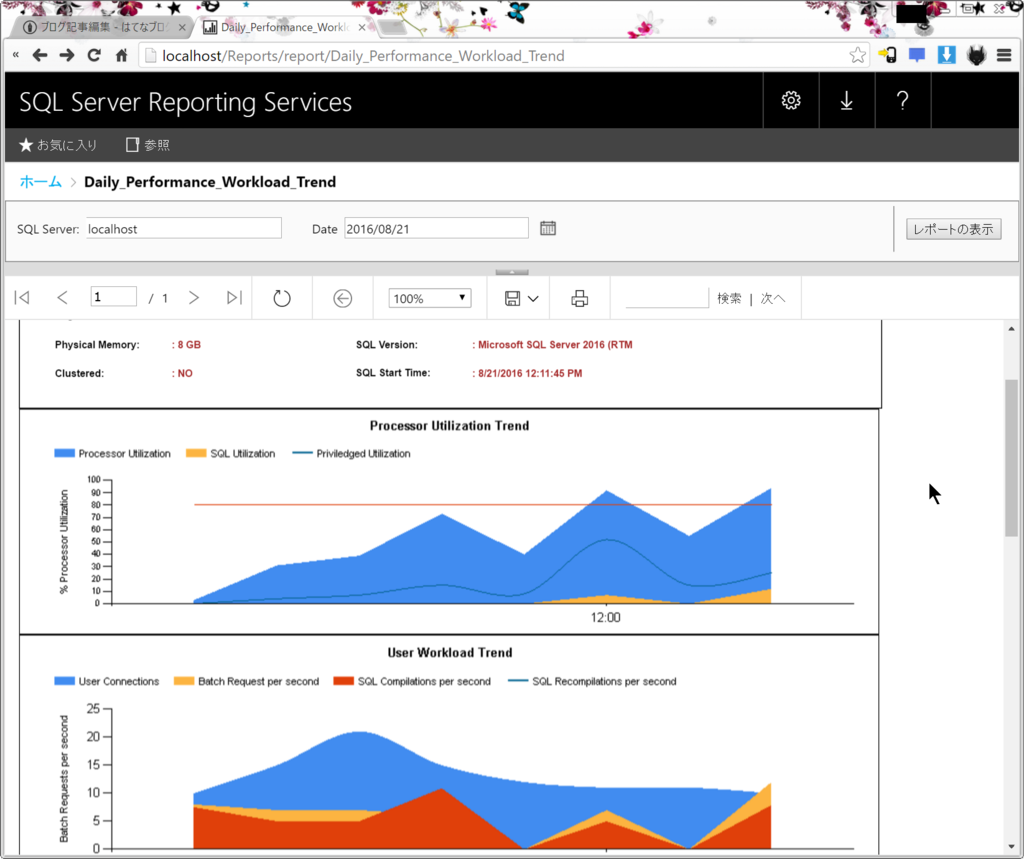Click scrollbar down arrow

coord(1011,847)
